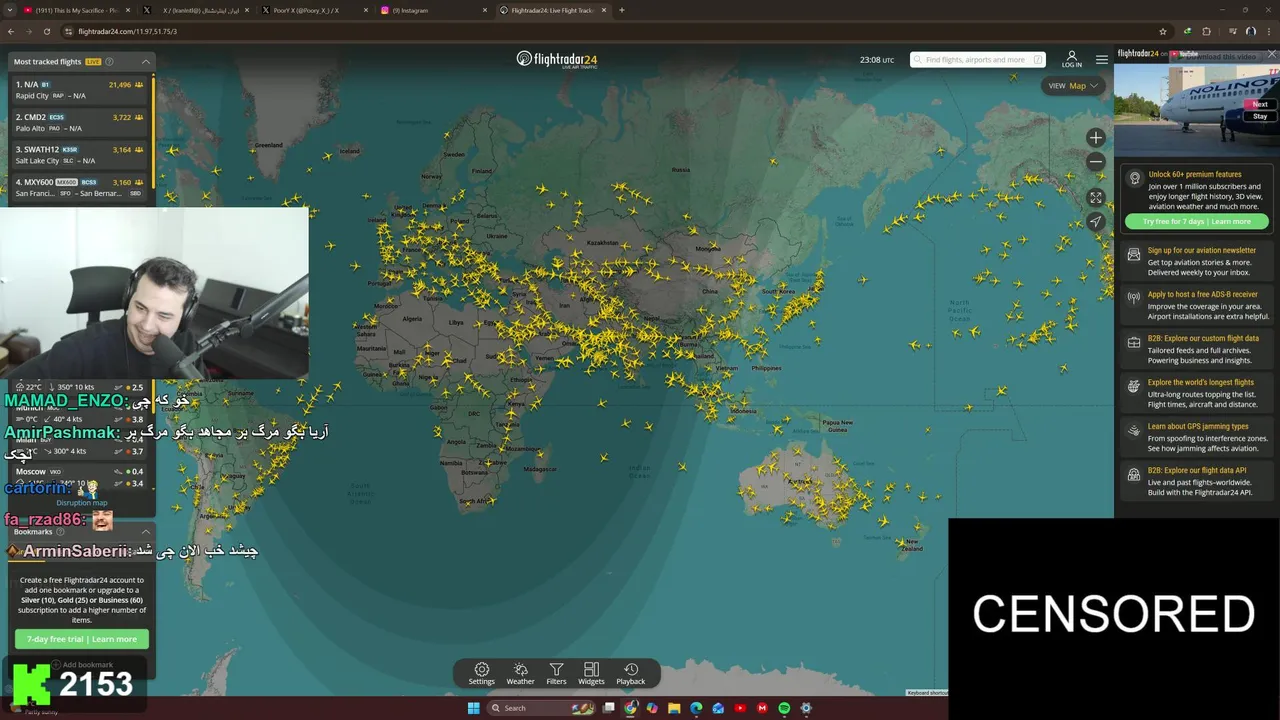Viewport: 1280px width, 720px height.
Task: Click Stay on the video overlay
Action: tap(1260, 116)
